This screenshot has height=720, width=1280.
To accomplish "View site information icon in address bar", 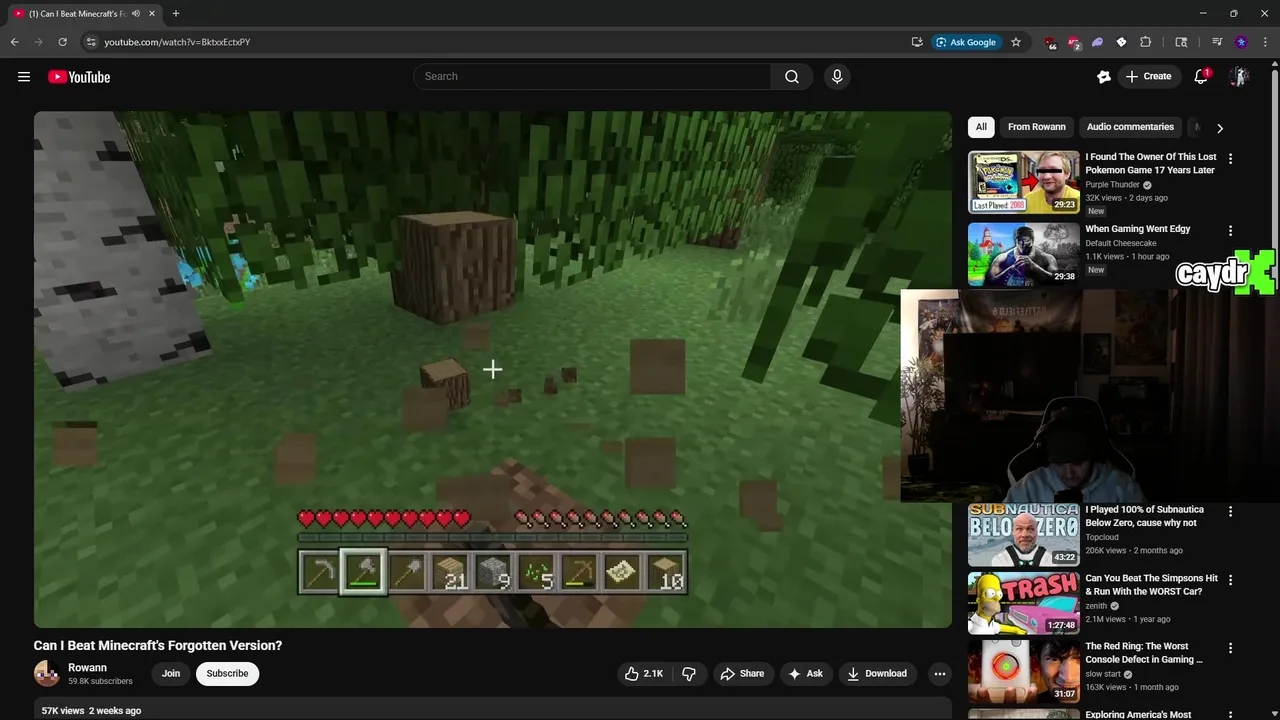I will click(90, 42).
